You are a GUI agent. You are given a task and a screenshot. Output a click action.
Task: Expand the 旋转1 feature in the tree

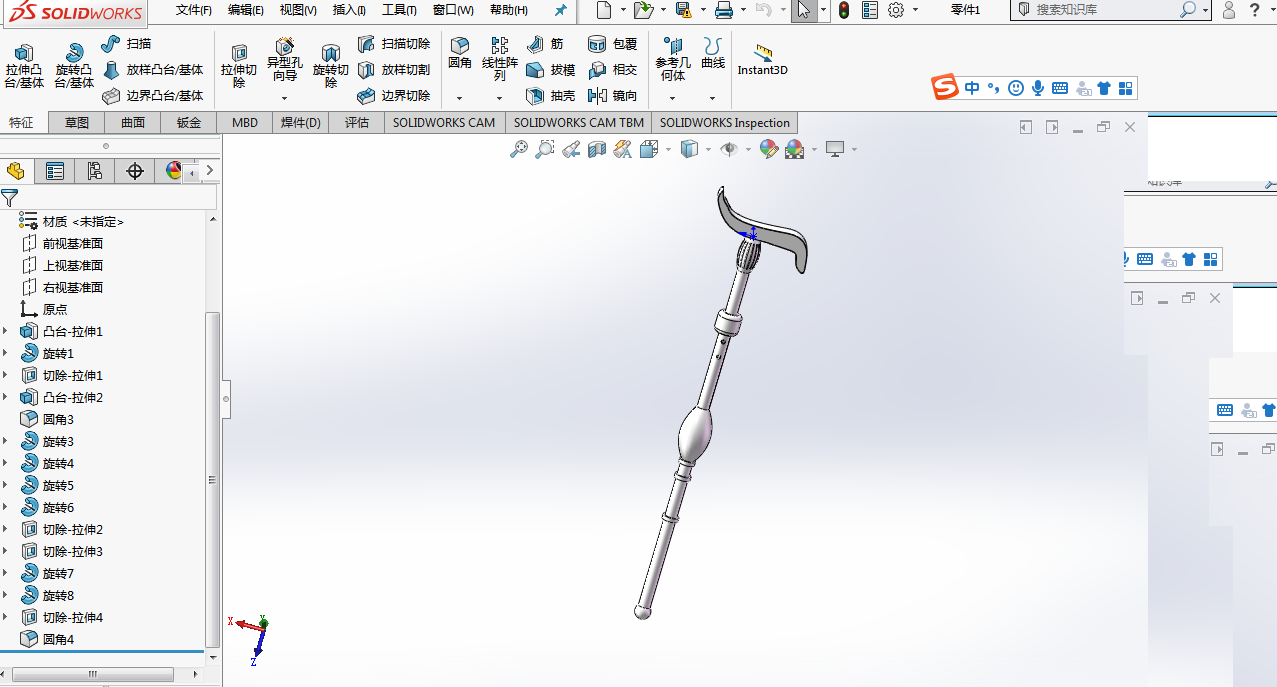point(5,354)
